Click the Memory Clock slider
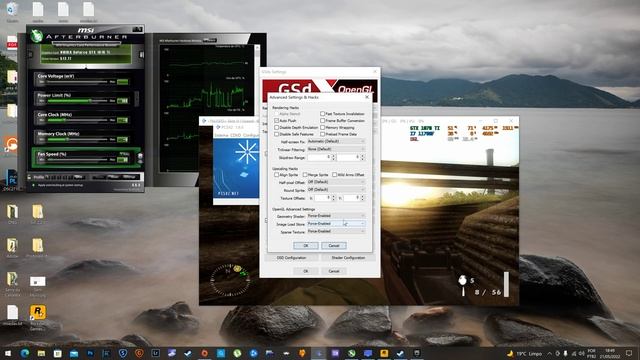640x360 pixels. [x=76, y=140]
